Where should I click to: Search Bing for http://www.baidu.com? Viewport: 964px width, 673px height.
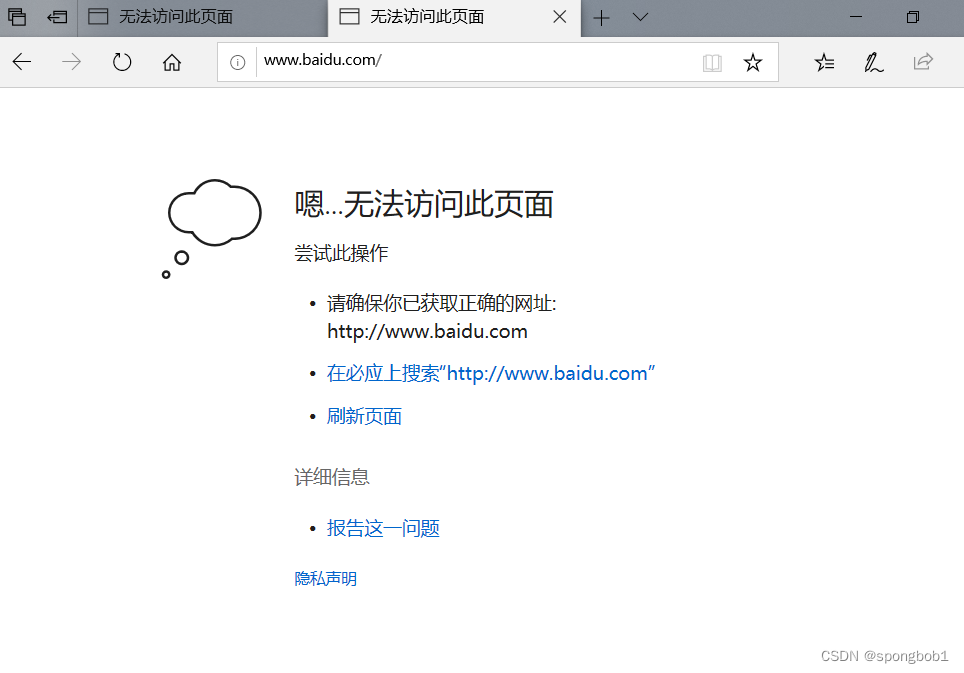pos(491,373)
